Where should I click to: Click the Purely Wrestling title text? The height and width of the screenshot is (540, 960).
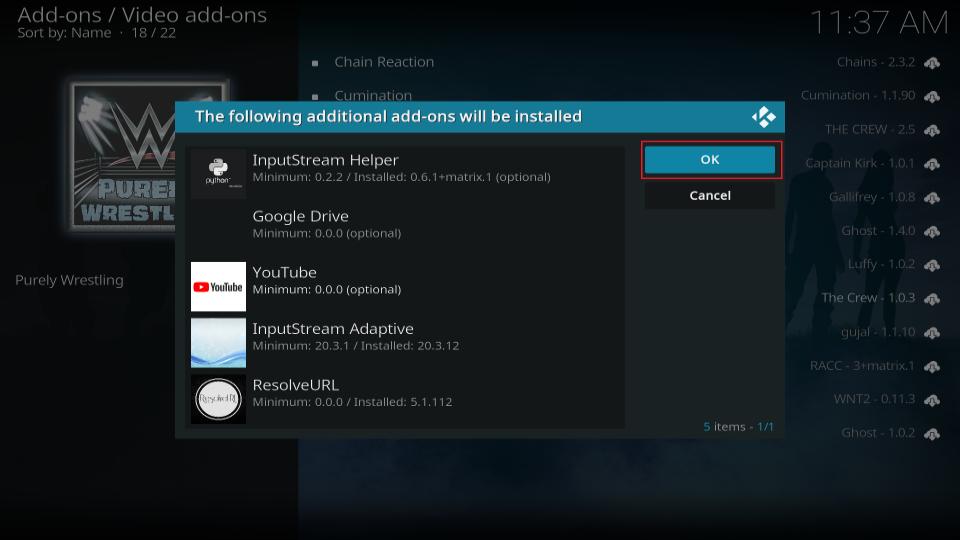69,280
